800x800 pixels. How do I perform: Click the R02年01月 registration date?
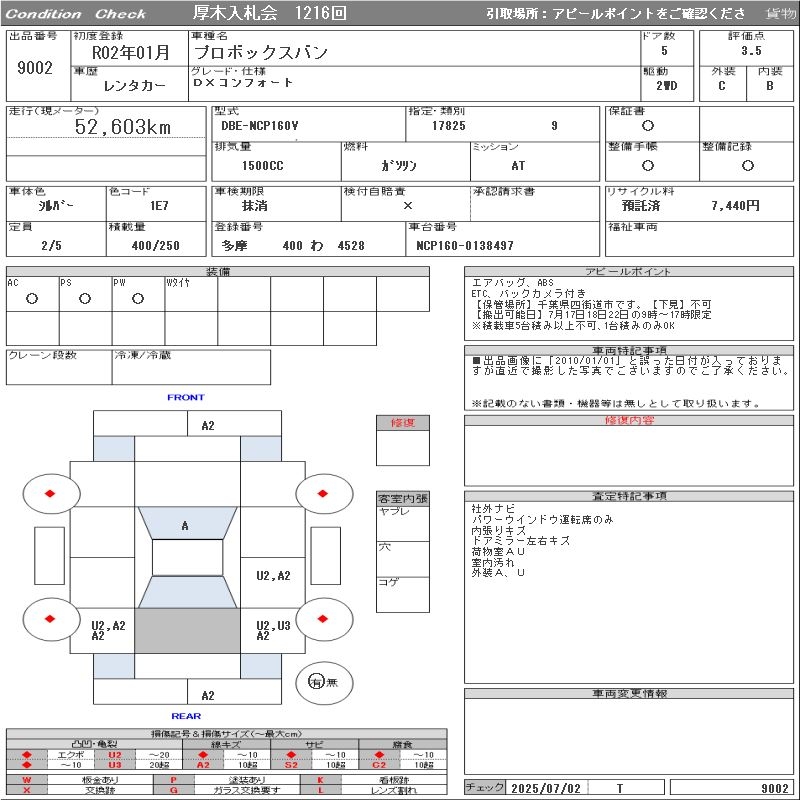pos(131,53)
